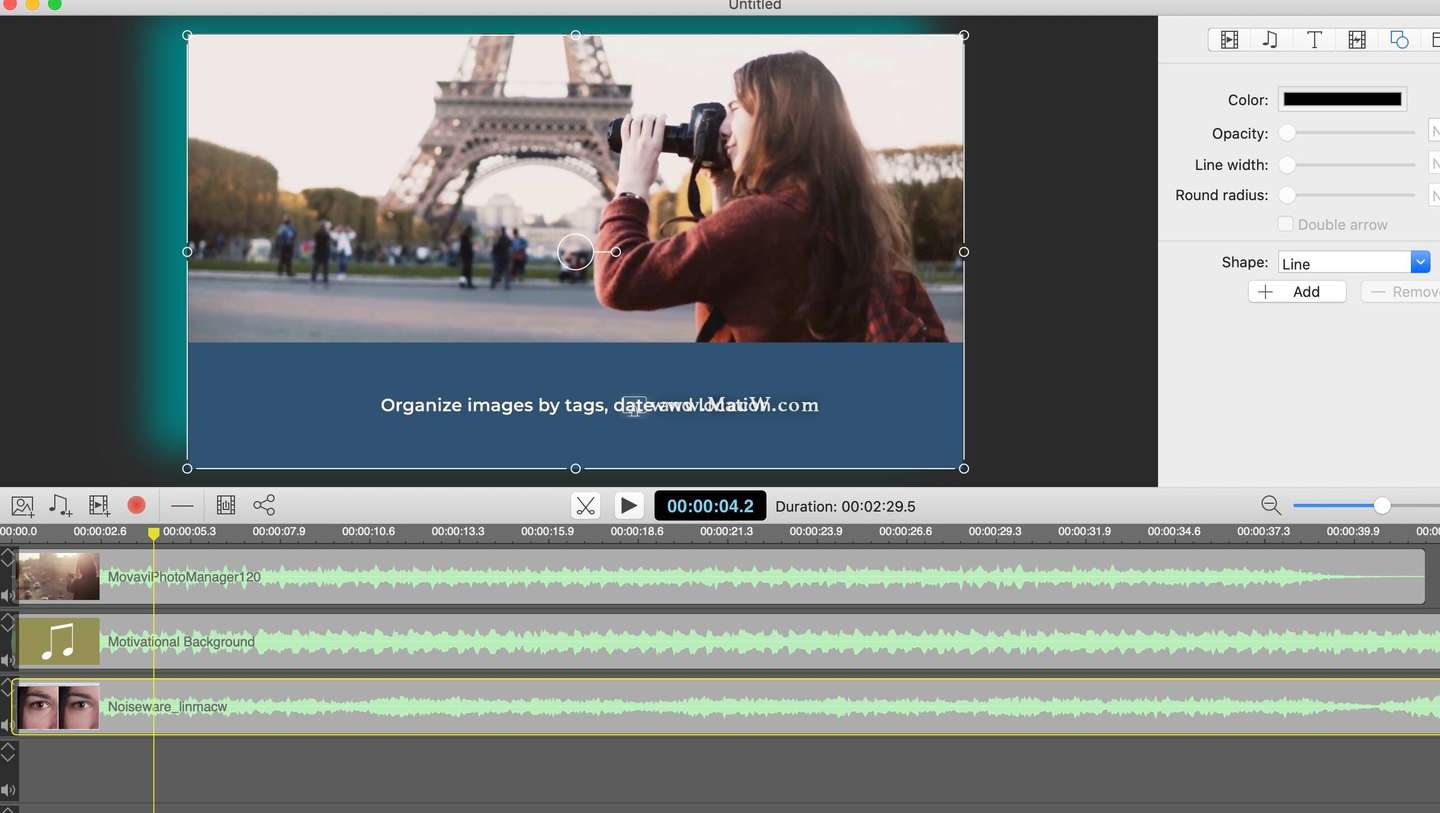Click the Add shape button

coord(1297,292)
